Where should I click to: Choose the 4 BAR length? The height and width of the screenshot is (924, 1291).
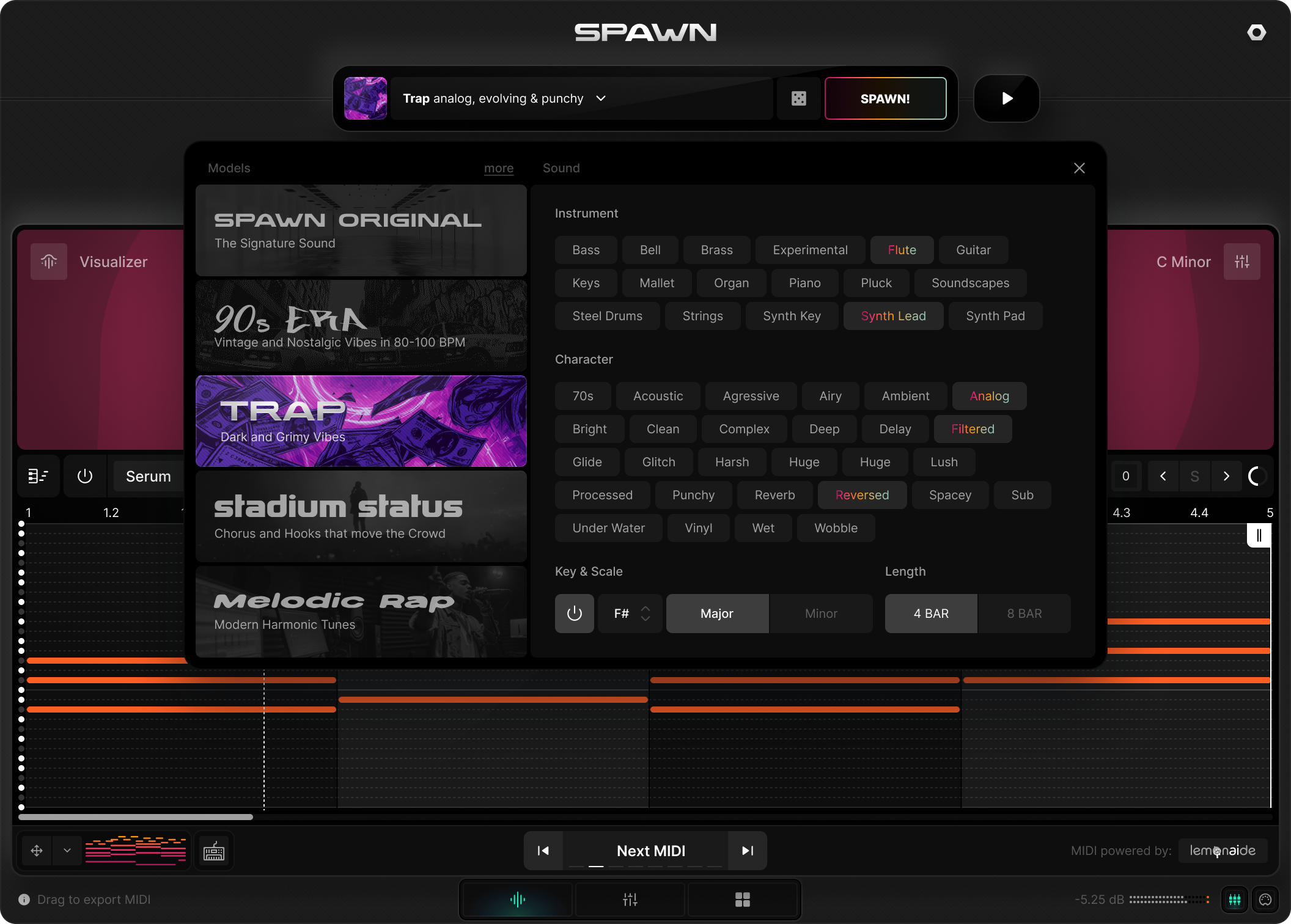coord(931,614)
